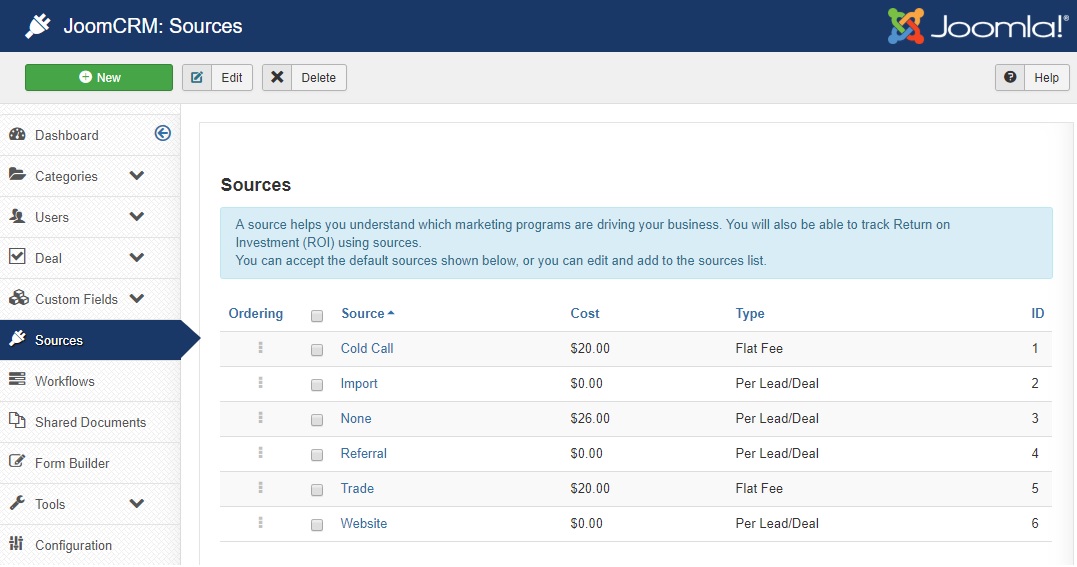Click the Shared Documents files icon
1077x567 pixels.
[17, 420]
